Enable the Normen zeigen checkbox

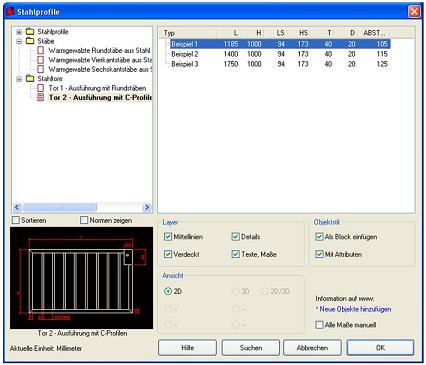[84, 220]
